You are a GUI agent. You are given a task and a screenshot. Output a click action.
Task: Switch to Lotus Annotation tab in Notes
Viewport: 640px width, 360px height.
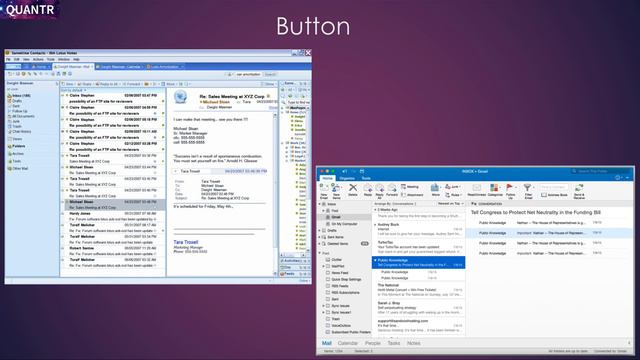click(x=164, y=67)
